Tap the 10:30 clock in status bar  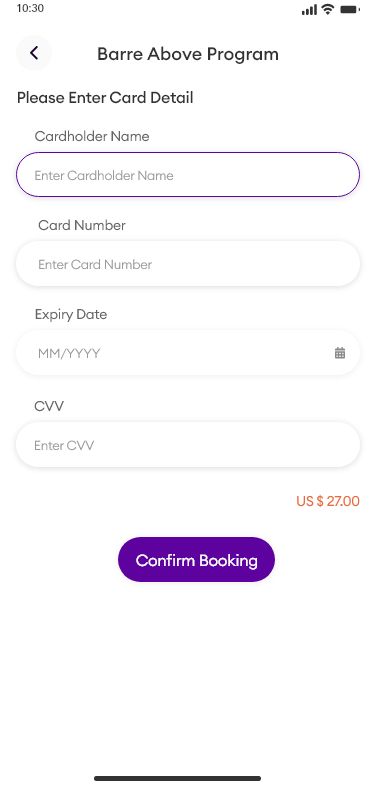coord(30,8)
